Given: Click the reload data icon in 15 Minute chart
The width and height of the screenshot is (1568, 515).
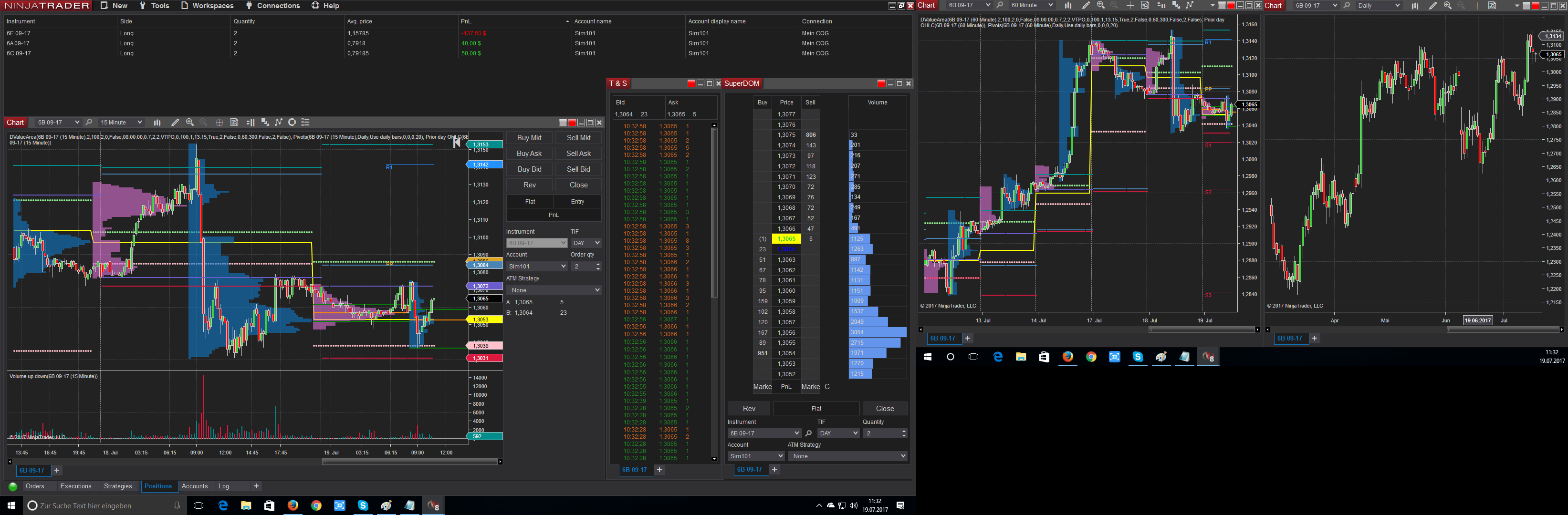Looking at the screenshot, I should [292, 122].
